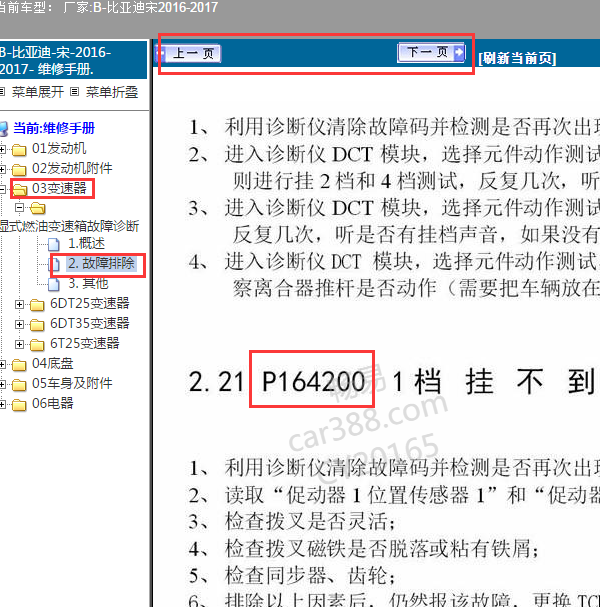Select the 6DT25变速器 label
The height and width of the screenshot is (607, 600).
pyautogui.click(x=90, y=304)
